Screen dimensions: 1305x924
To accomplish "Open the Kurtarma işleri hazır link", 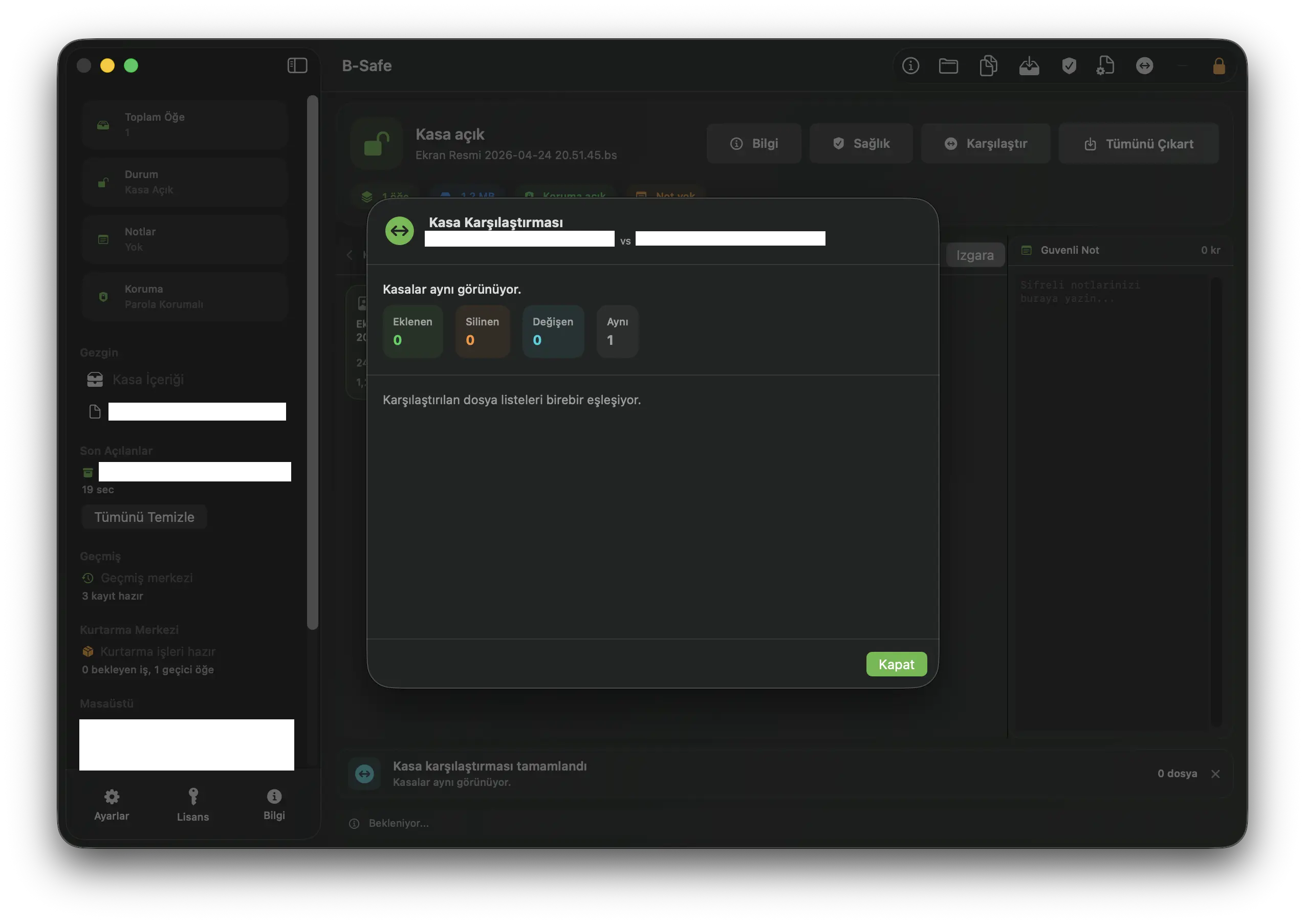I will point(158,651).
